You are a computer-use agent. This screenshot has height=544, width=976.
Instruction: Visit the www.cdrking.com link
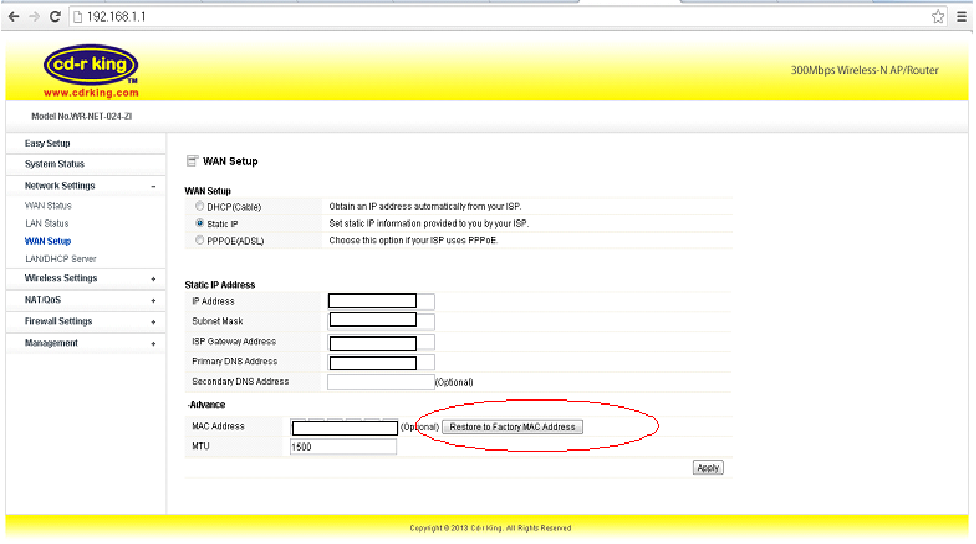91,93
